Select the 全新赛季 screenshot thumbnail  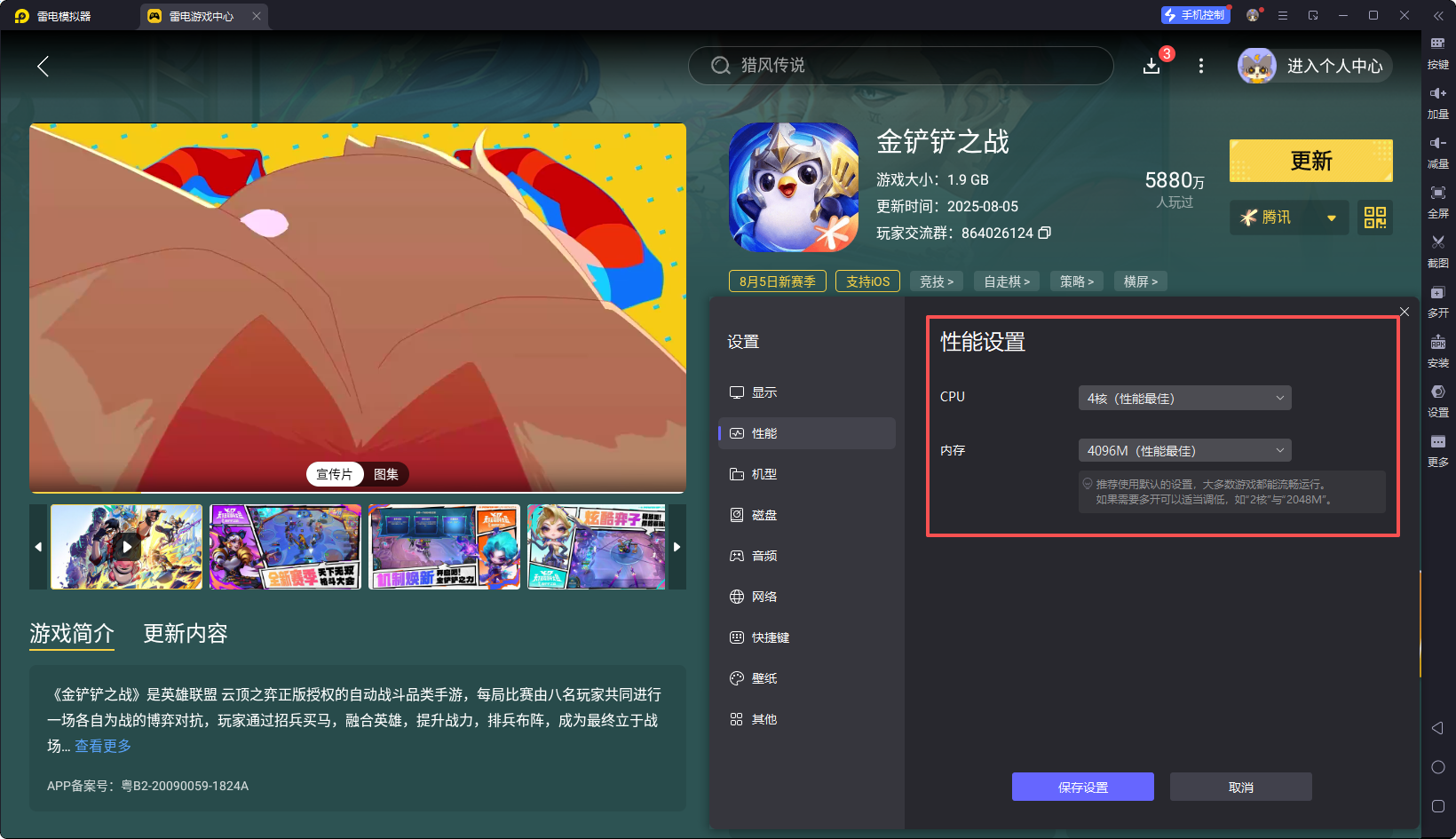click(286, 547)
